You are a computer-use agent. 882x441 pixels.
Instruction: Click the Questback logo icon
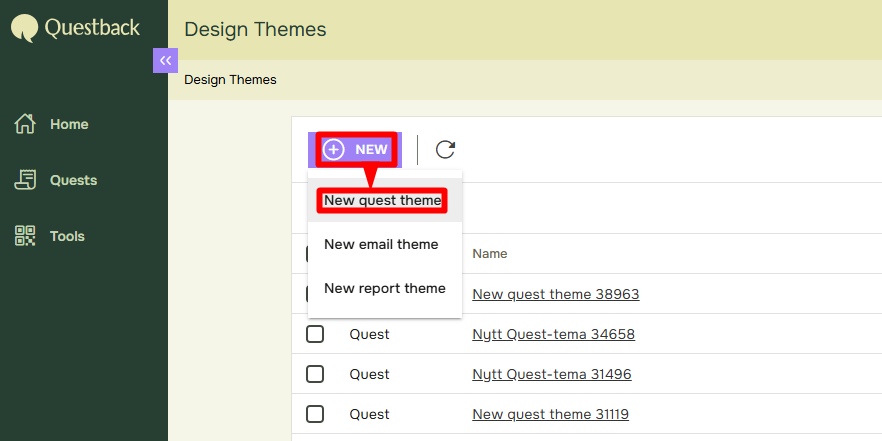pyautogui.click(x=25, y=28)
